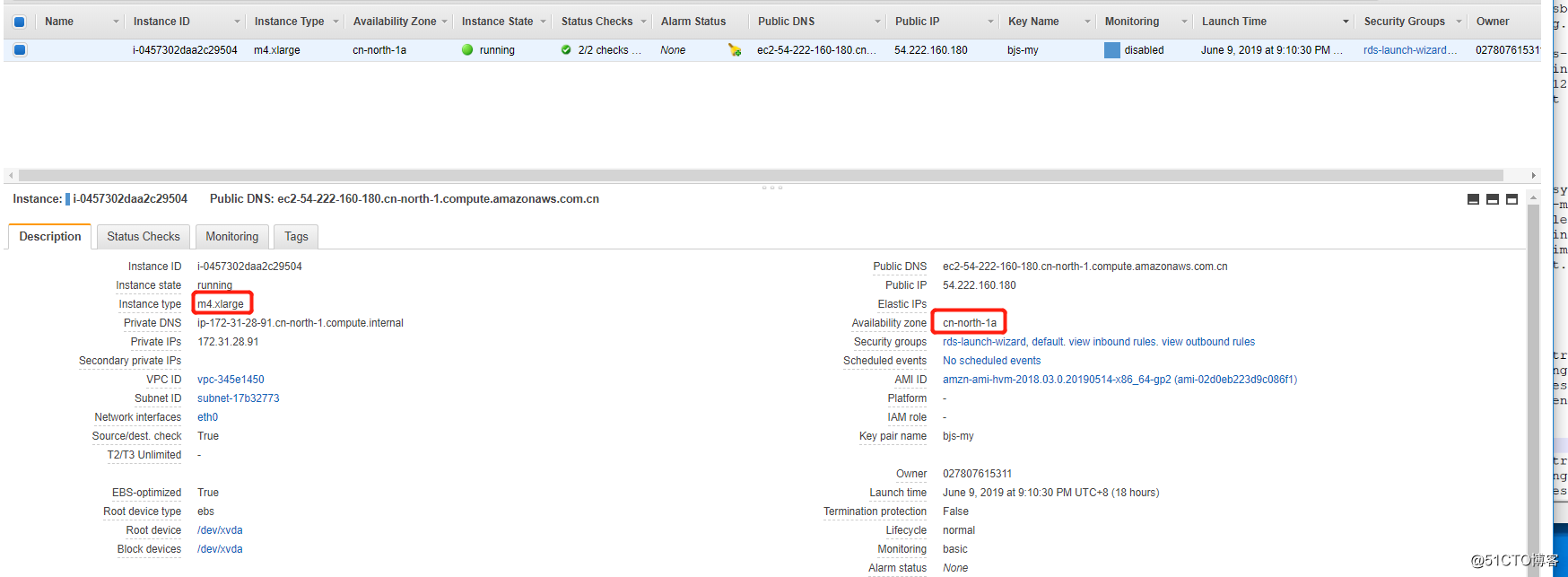The height and width of the screenshot is (577, 1568).
Task: Click the view inbound rules link
Action: 1112,342
